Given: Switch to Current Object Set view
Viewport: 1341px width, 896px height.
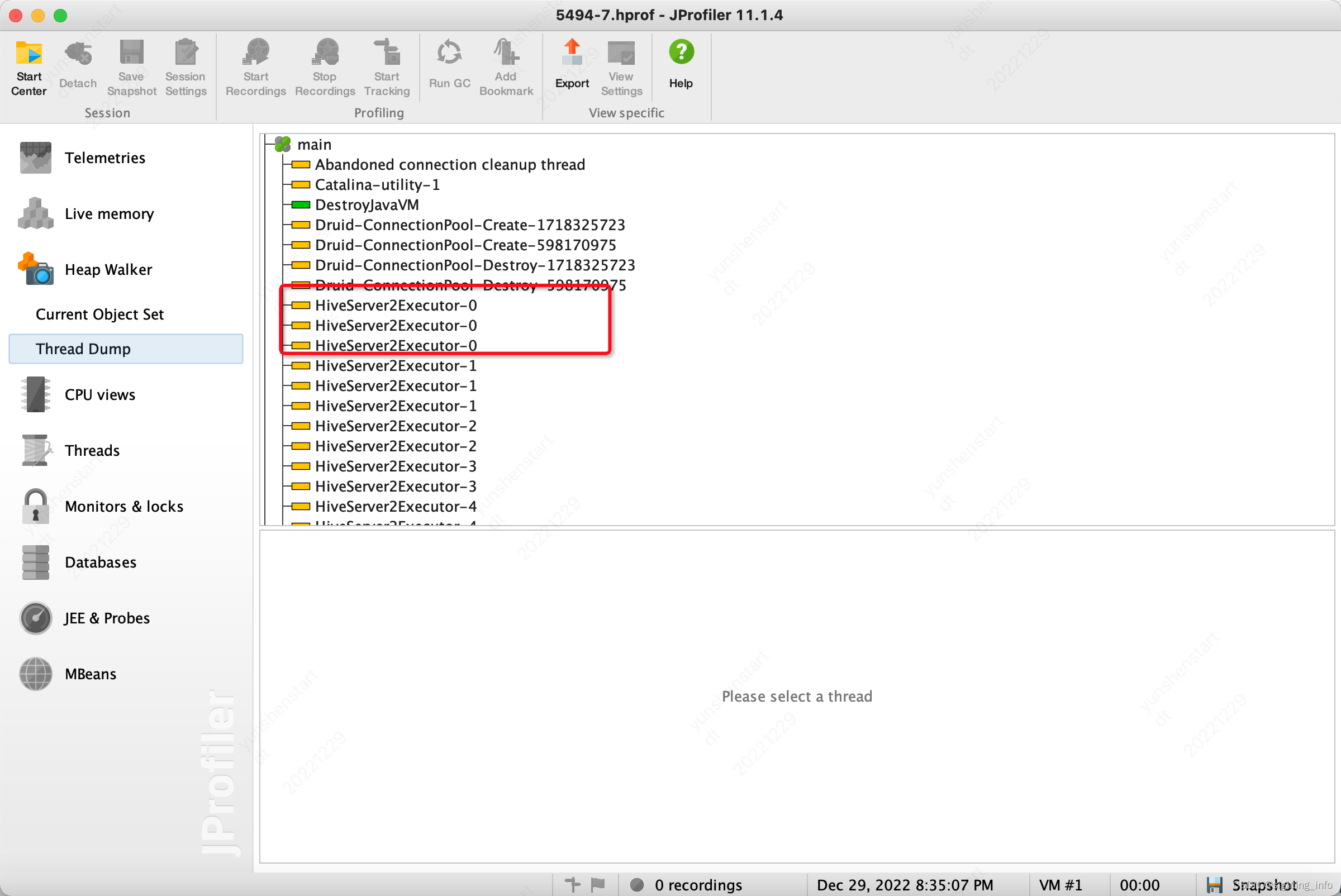Looking at the screenshot, I should click(x=99, y=314).
